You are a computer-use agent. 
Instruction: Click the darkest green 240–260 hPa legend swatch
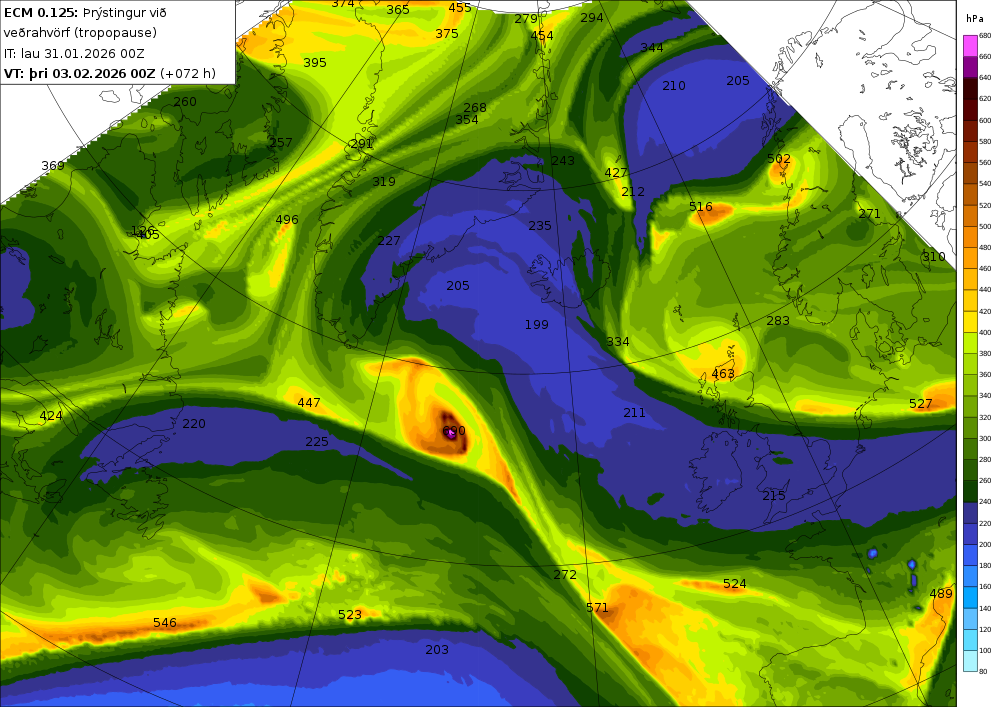point(970,492)
